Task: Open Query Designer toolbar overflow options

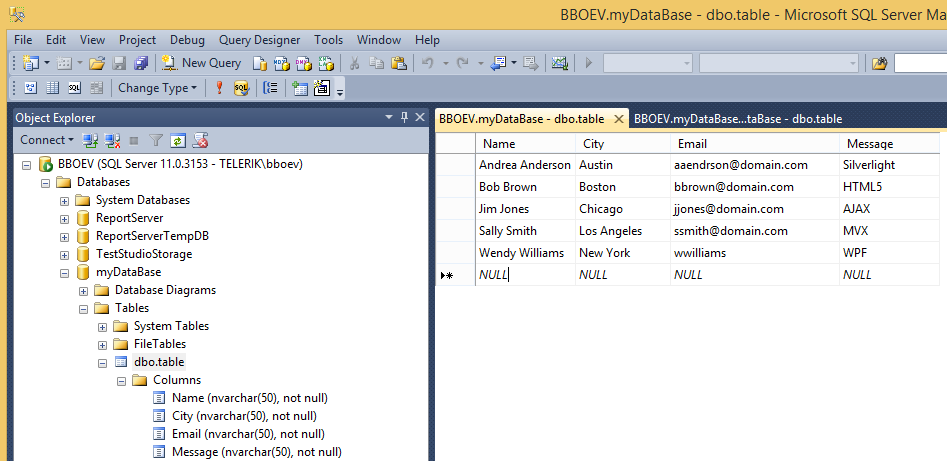Action: [340, 91]
